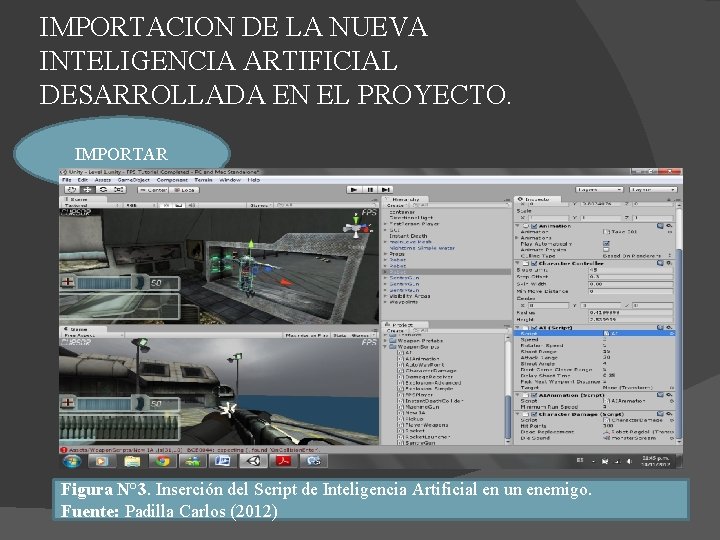Image resolution: width=720 pixels, height=540 pixels.
Task: Open the Edit menu
Action: (x=83, y=180)
